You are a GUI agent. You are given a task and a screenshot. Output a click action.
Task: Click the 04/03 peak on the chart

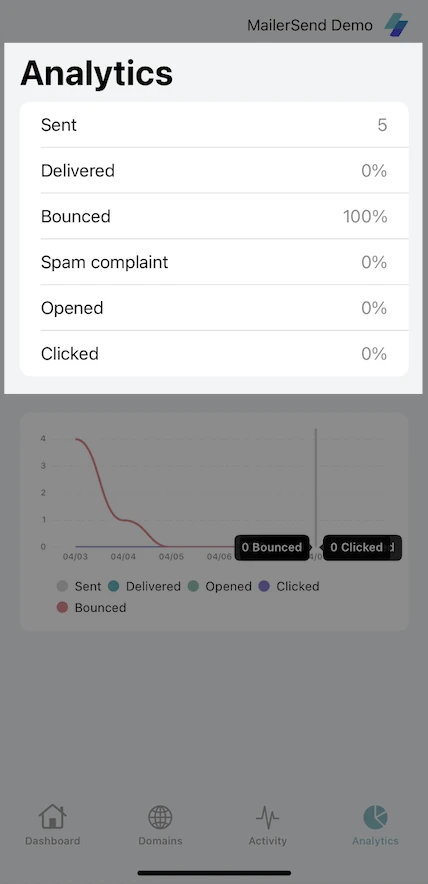click(76, 439)
